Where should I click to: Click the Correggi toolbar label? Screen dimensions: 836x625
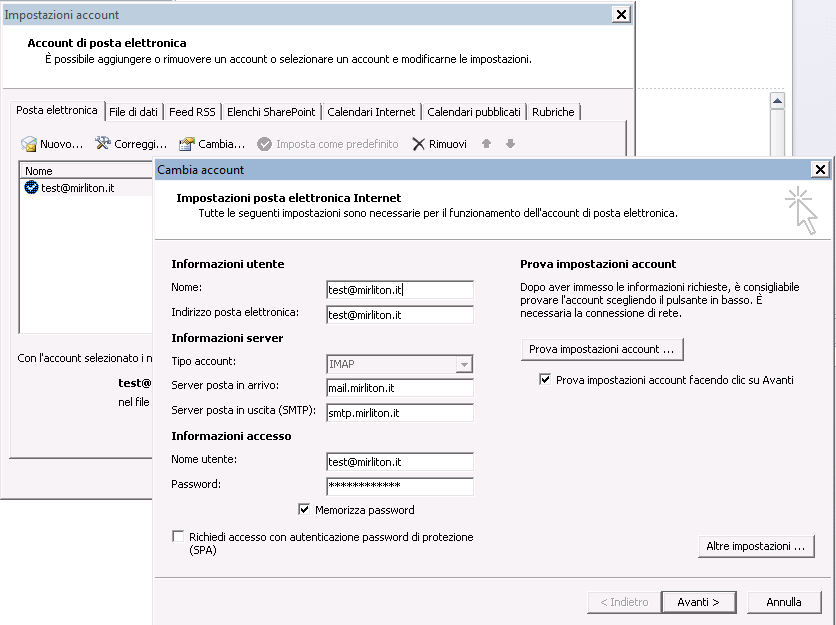coord(141,144)
